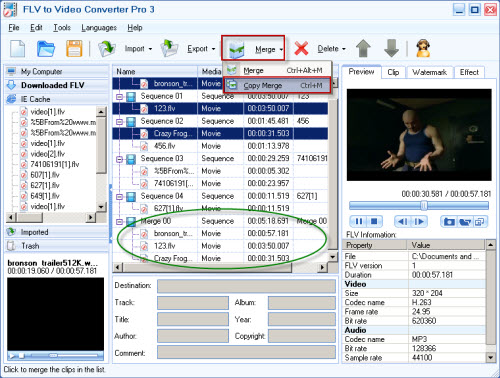Move the clip down with the down arrow icon
This screenshot has height=378, width=500.
coord(391,49)
